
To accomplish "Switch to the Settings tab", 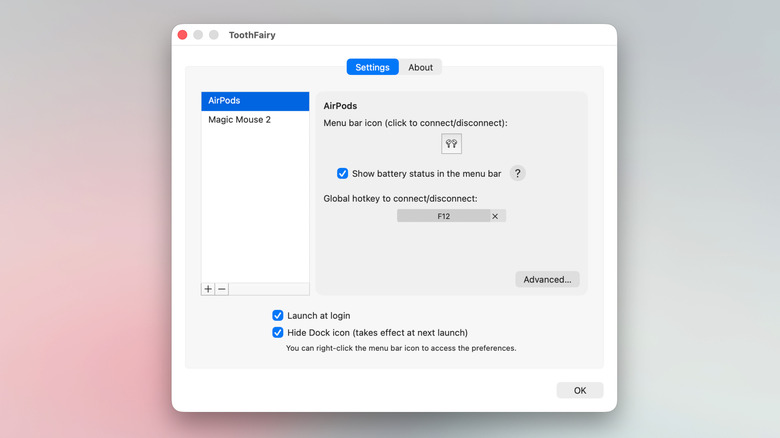I will (373, 67).
